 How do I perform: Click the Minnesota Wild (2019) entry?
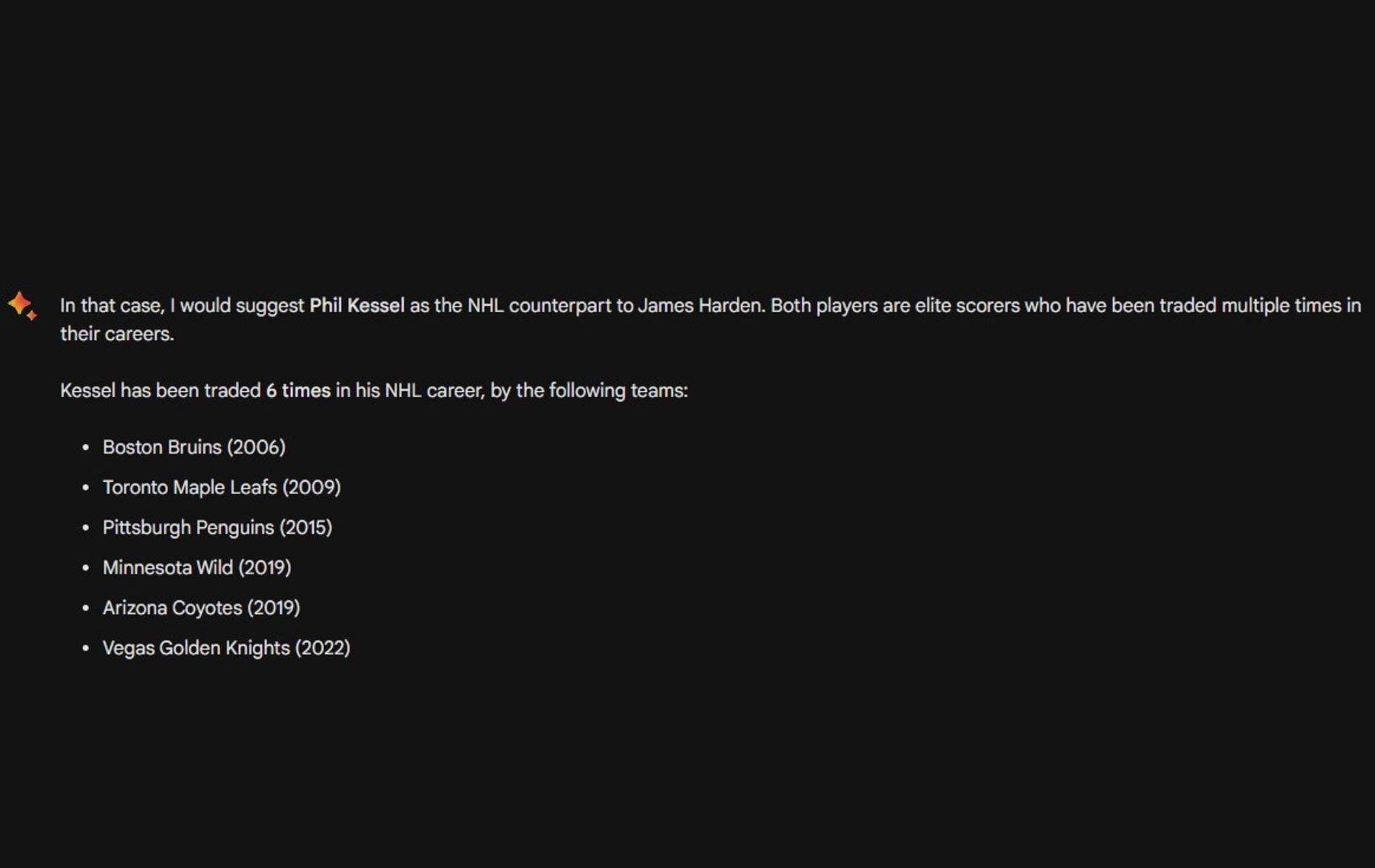[x=197, y=568]
